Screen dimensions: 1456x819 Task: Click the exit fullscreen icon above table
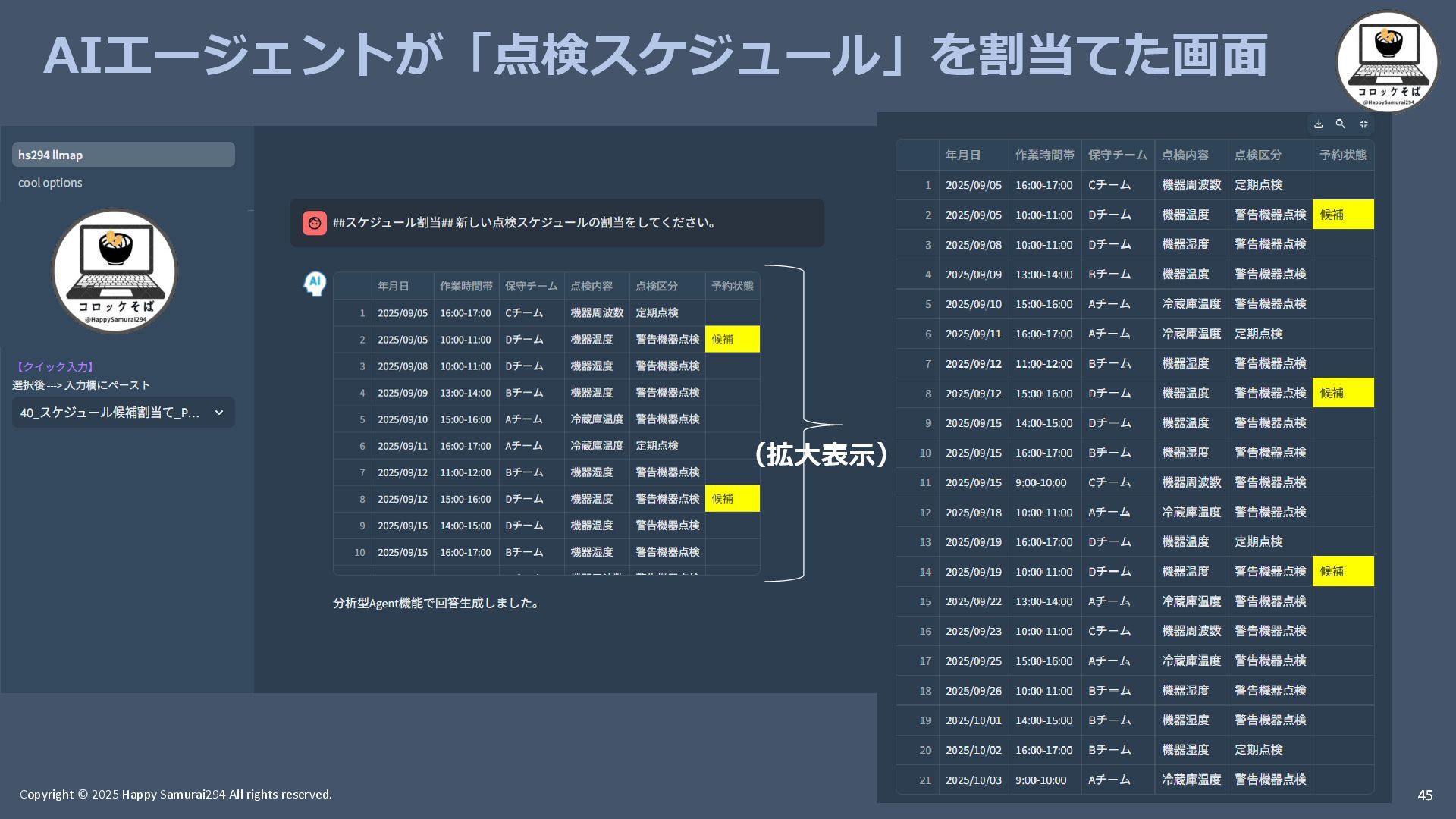pyautogui.click(x=1363, y=124)
